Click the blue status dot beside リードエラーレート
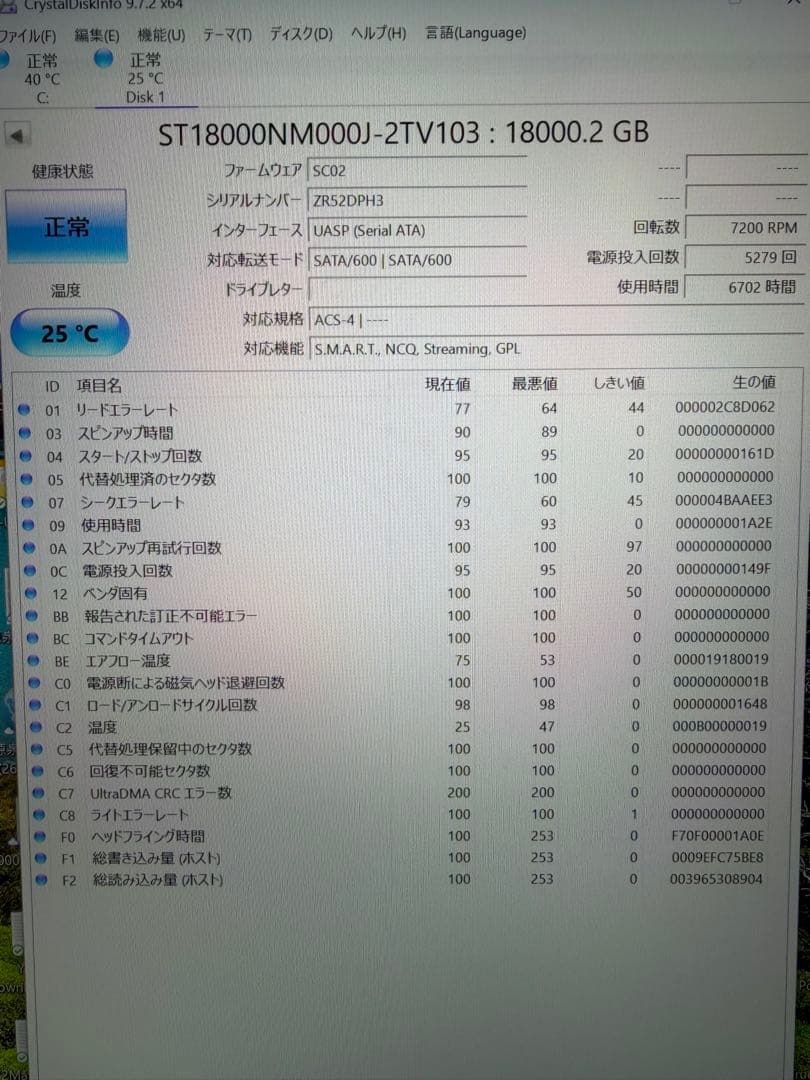The height and width of the screenshot is (1080, 810). 25,410
